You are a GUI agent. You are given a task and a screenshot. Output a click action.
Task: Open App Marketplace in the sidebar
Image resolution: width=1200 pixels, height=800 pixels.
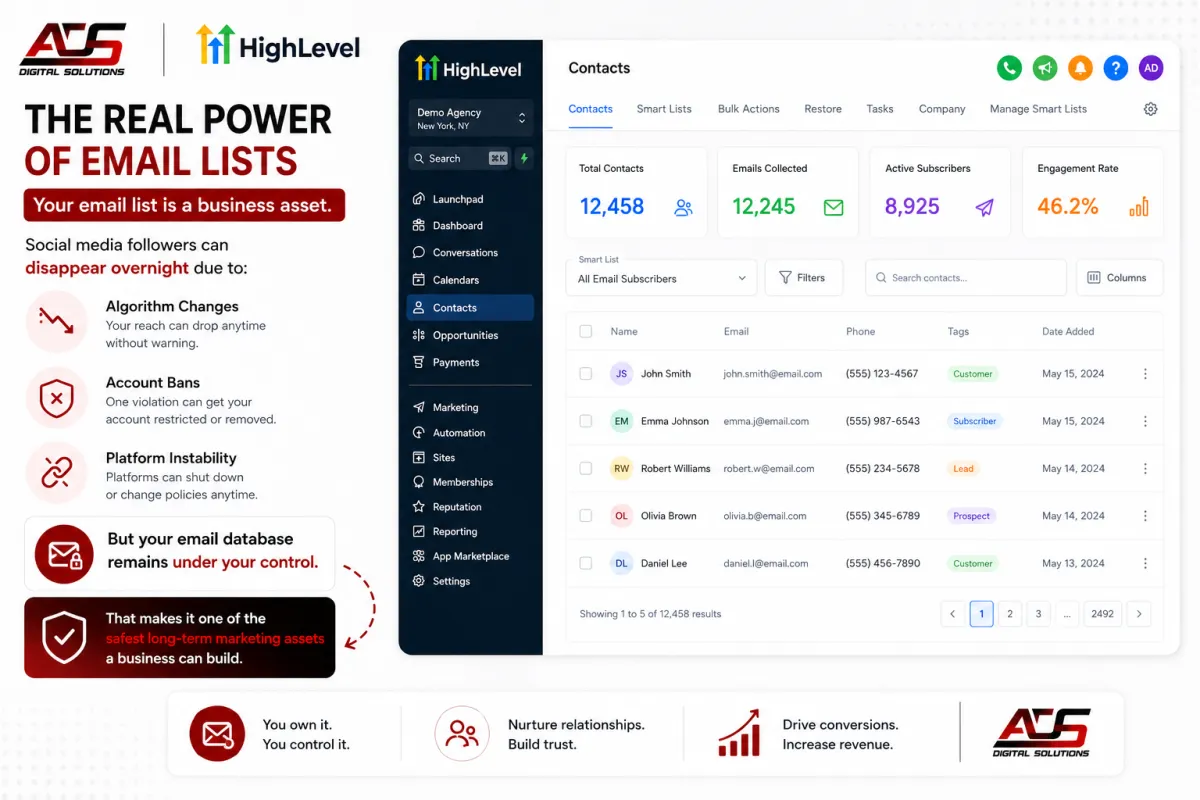[471, 556]
